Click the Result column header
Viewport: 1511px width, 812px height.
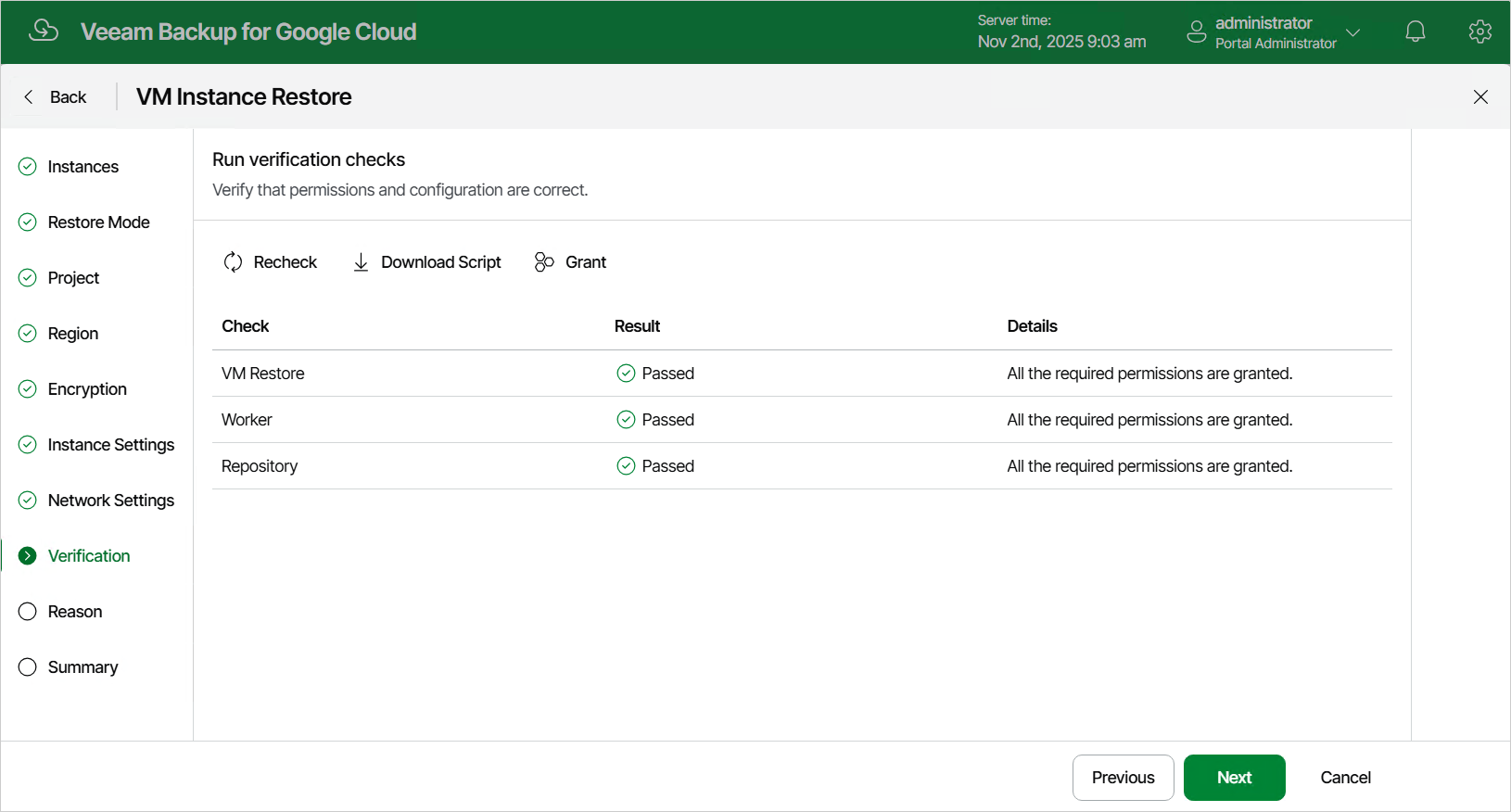pos(637,326)
